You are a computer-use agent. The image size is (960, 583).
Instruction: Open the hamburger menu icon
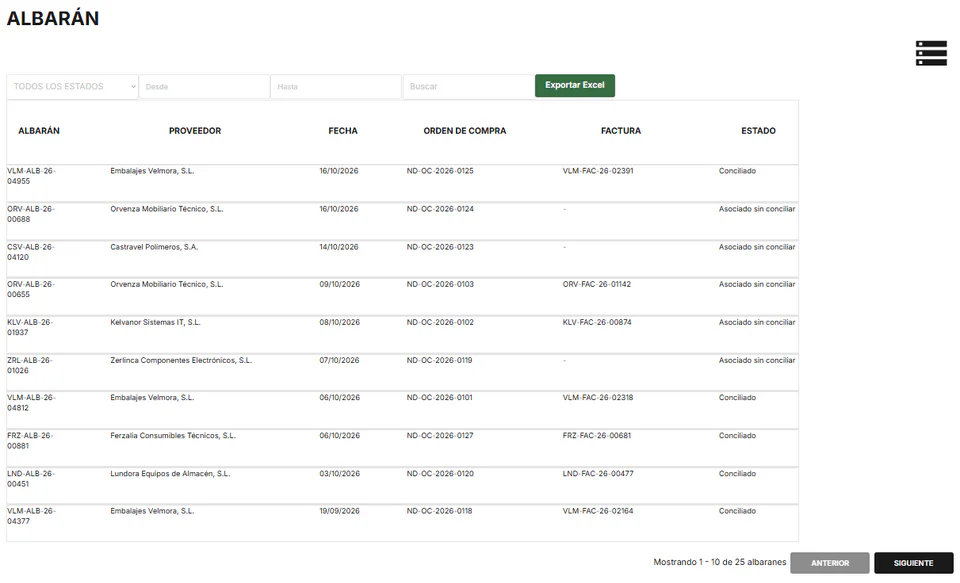pos(931,53)
